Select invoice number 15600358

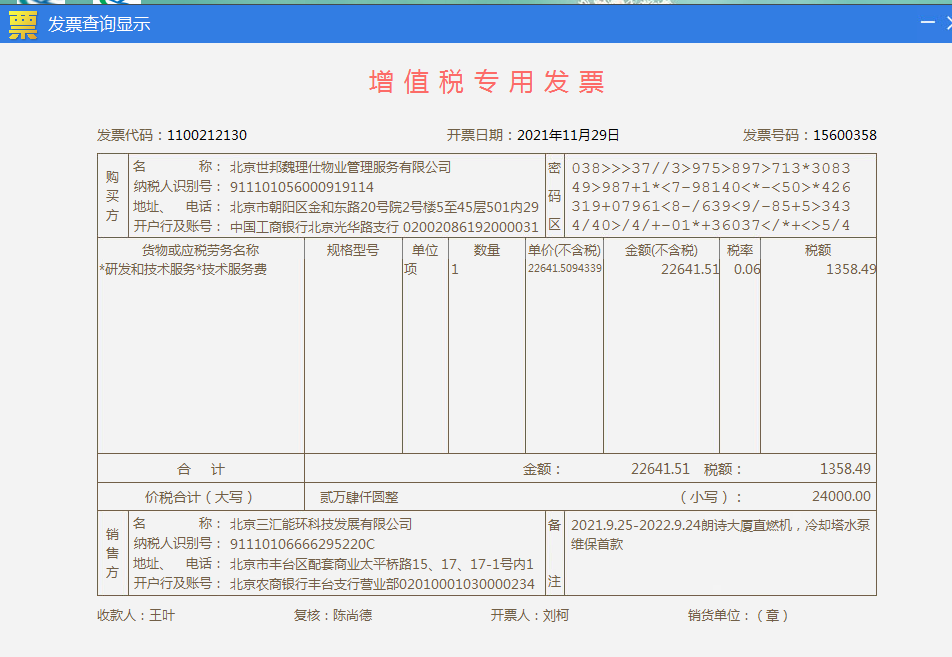(844, 136)
